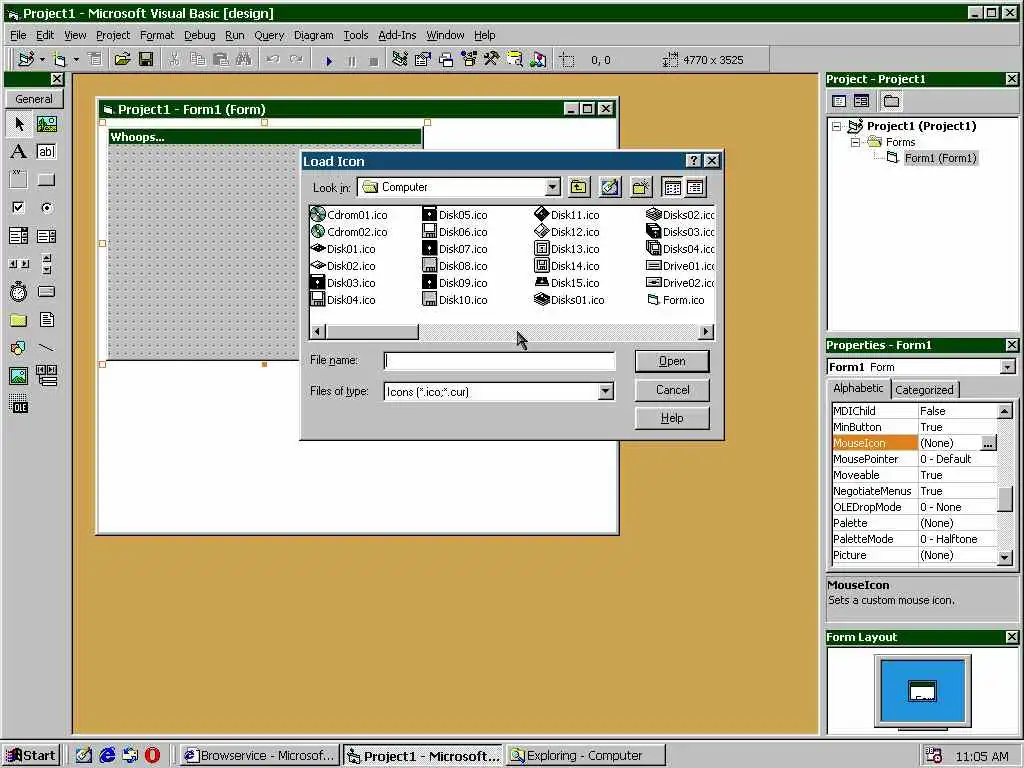Screen dimensions: 1024x768
Task: Select Cdrom01.ico in file list
Action: pos(349,214)
